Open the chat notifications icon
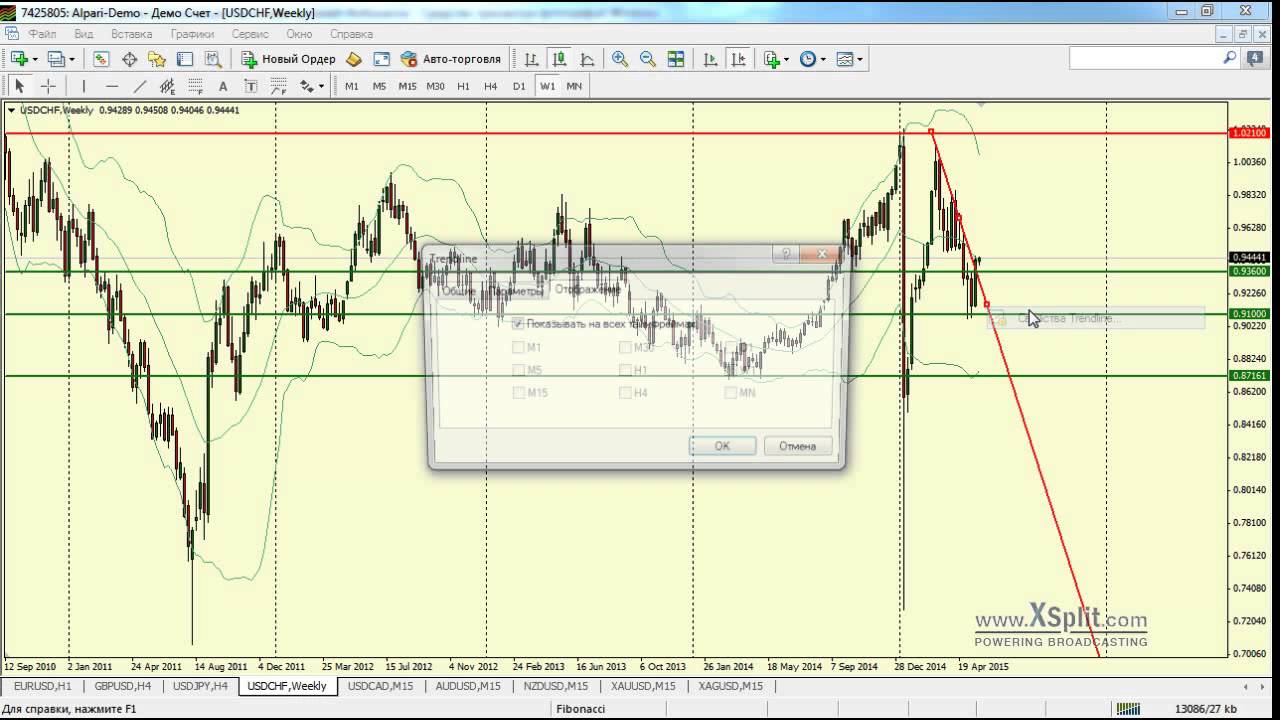This screenshot has height=720, width=1280. (1255, 59)
